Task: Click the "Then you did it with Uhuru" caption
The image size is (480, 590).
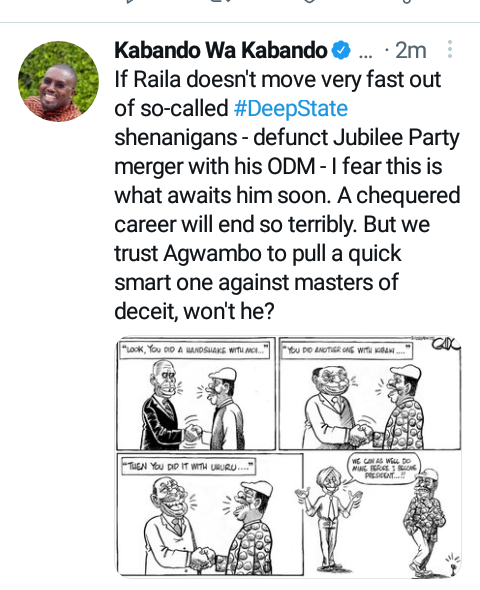Action: click(187, 467)
